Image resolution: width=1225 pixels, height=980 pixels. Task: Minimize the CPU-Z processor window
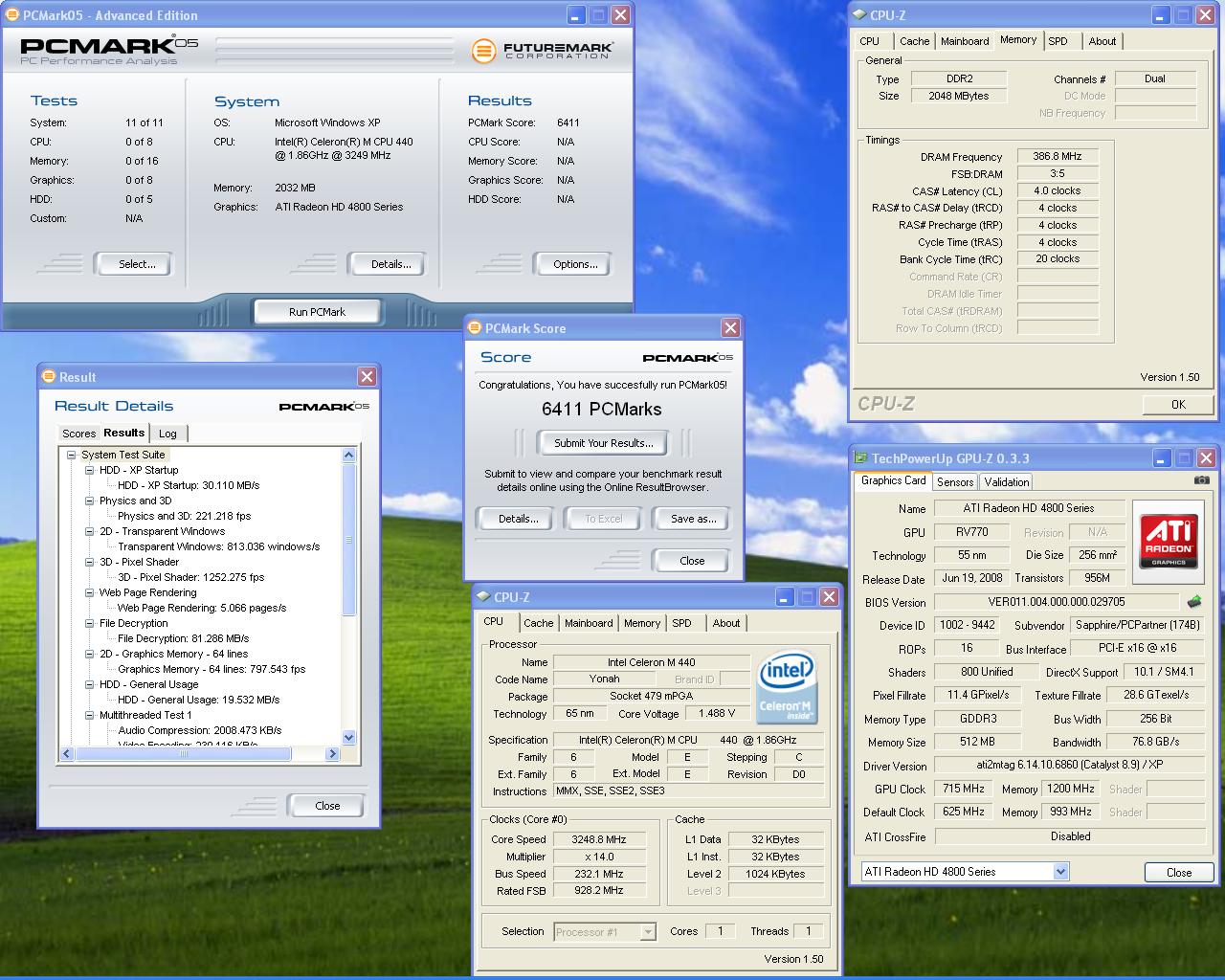pyautogui.click(x=784, y=597)
